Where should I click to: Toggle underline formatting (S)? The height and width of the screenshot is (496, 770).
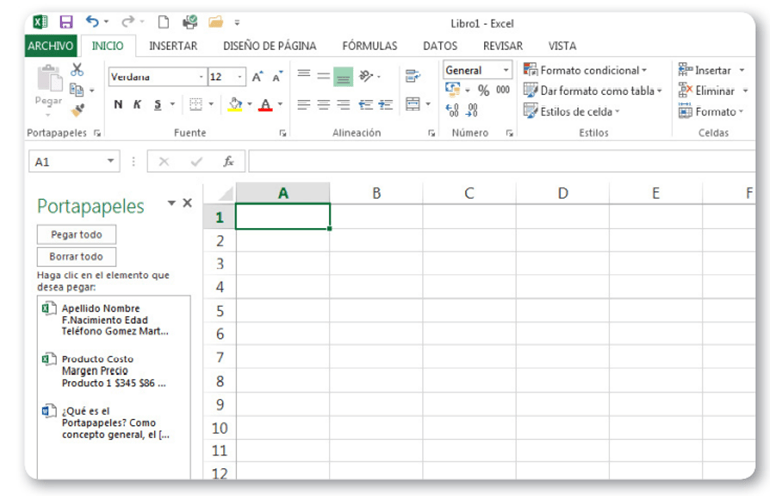[157, 104]
